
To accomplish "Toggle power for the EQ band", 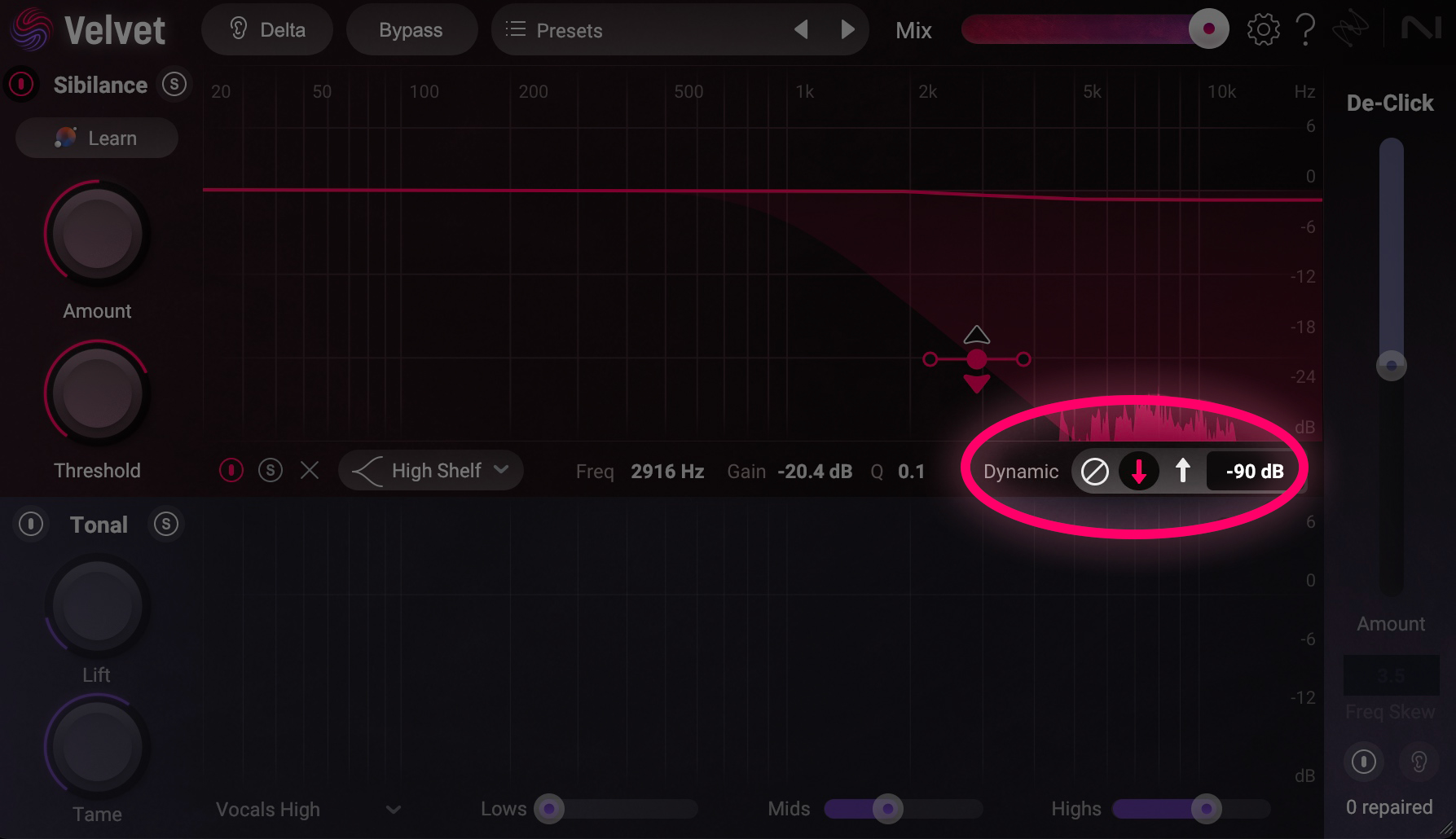I will click(231, 470).
